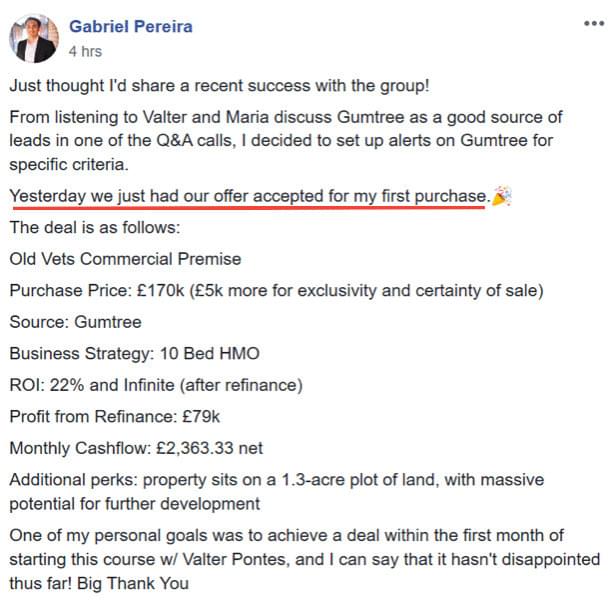The image size is (609, 613).
Task: Click the 'Business Strategy: 10 Bed HMO' line
Action: click(x=134, y=353)
